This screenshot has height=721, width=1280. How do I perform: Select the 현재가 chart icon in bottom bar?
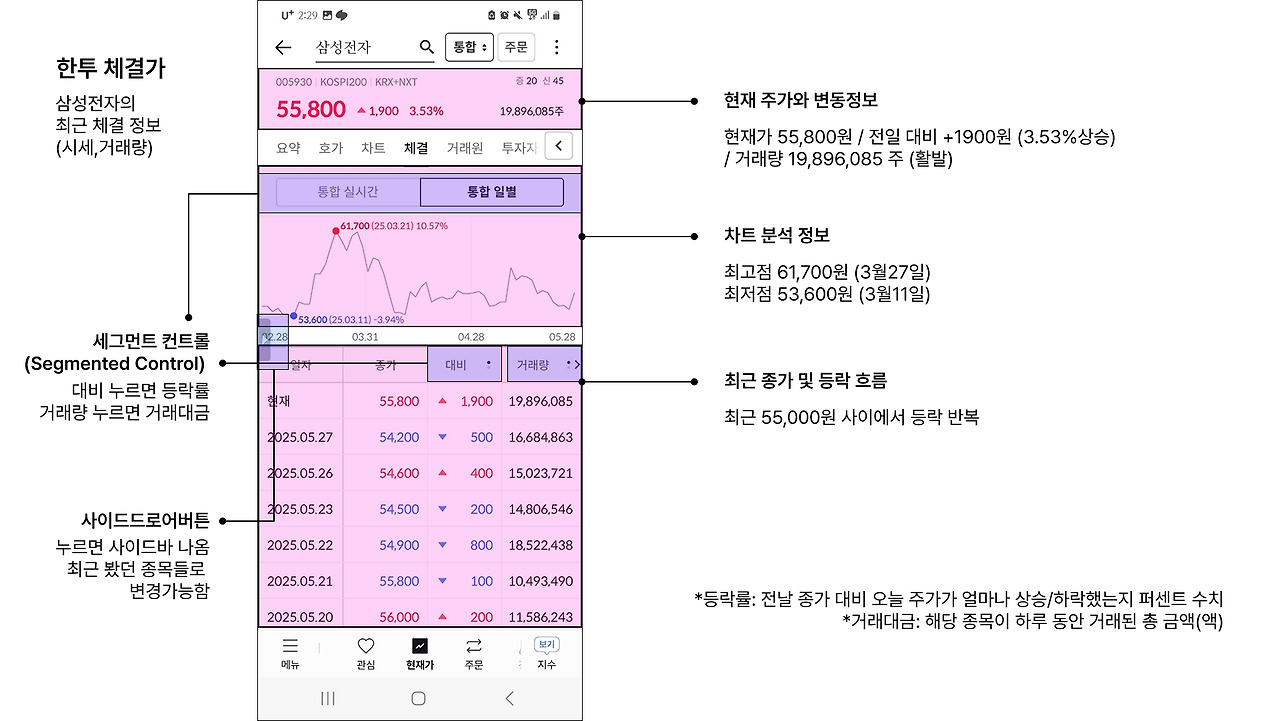(419, 648)
